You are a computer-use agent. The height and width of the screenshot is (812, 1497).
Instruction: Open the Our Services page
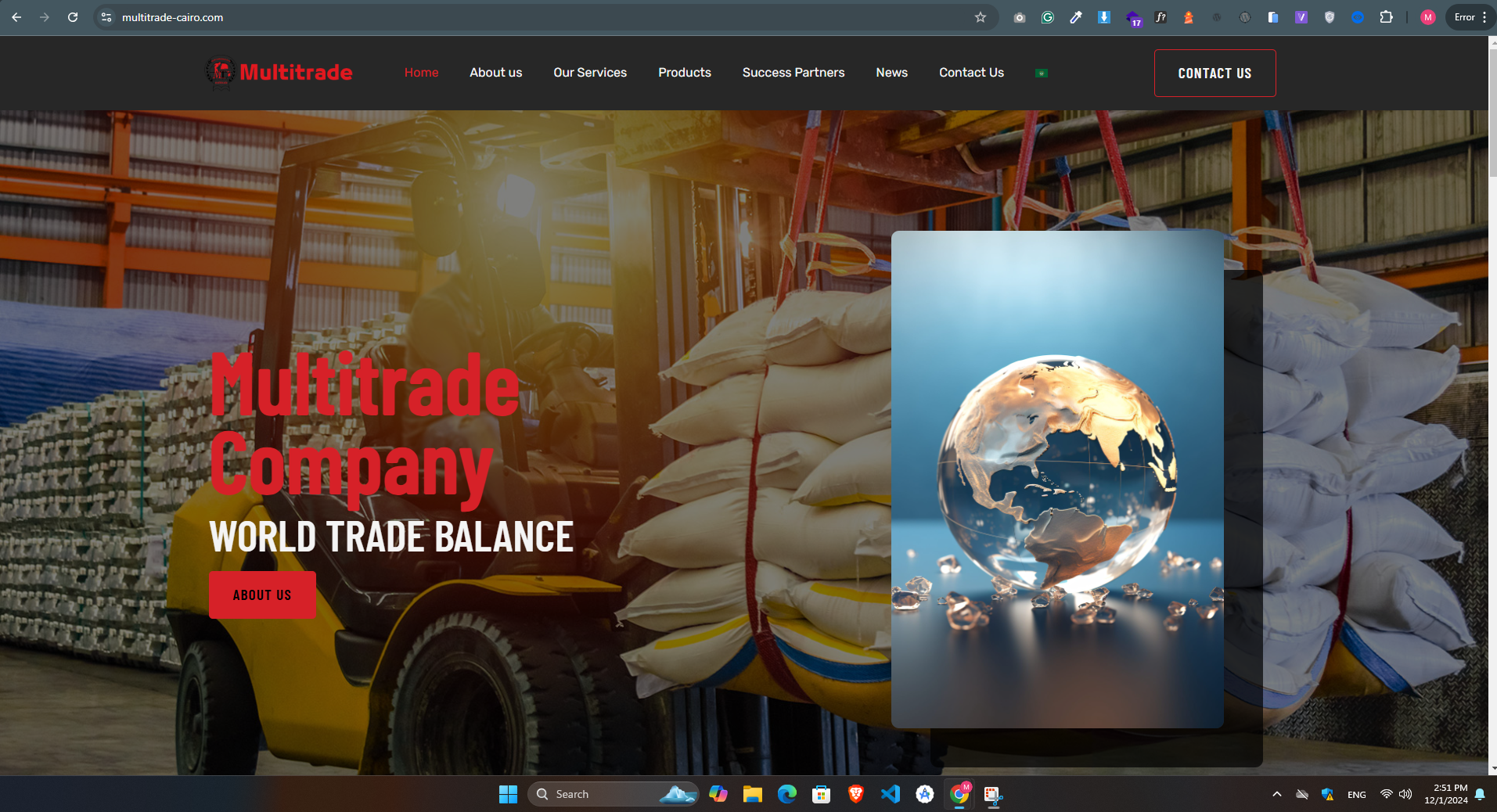coord(589,73)
